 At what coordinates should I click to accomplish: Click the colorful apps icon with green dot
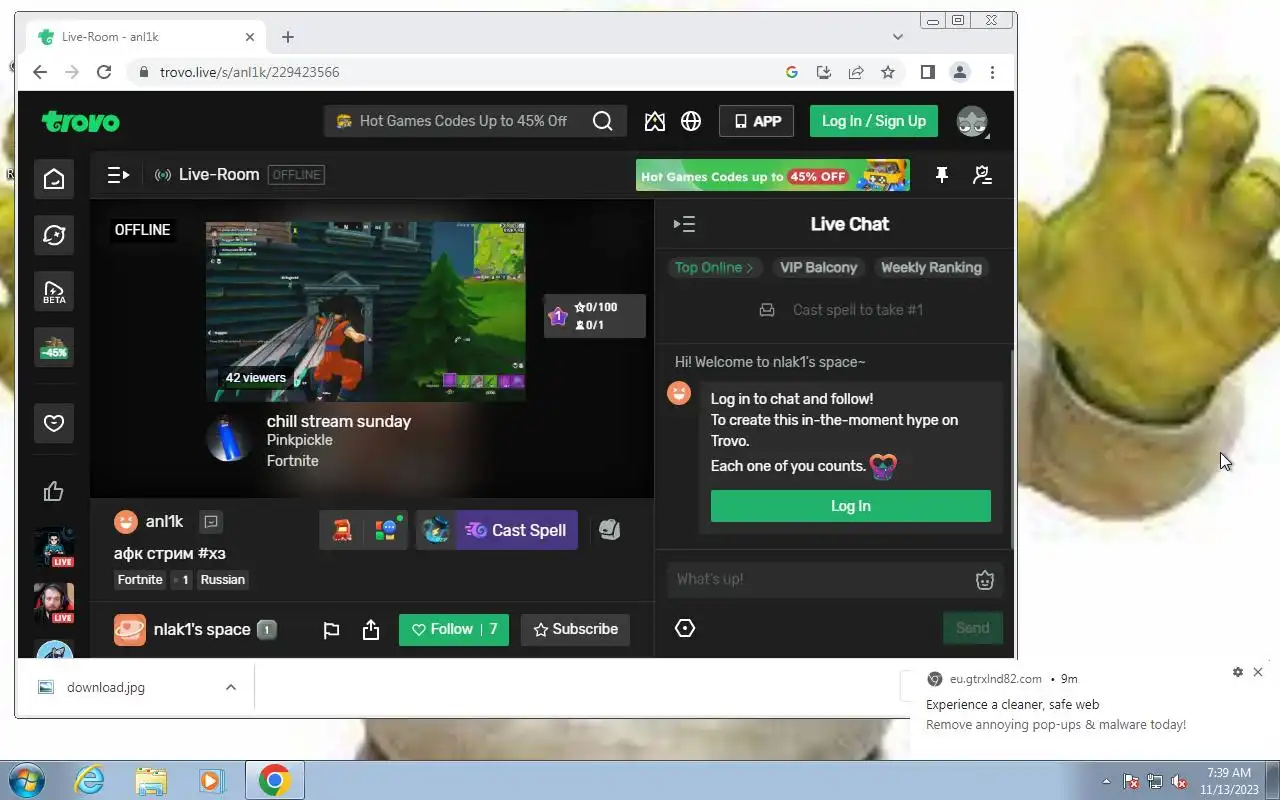(386, 530)
